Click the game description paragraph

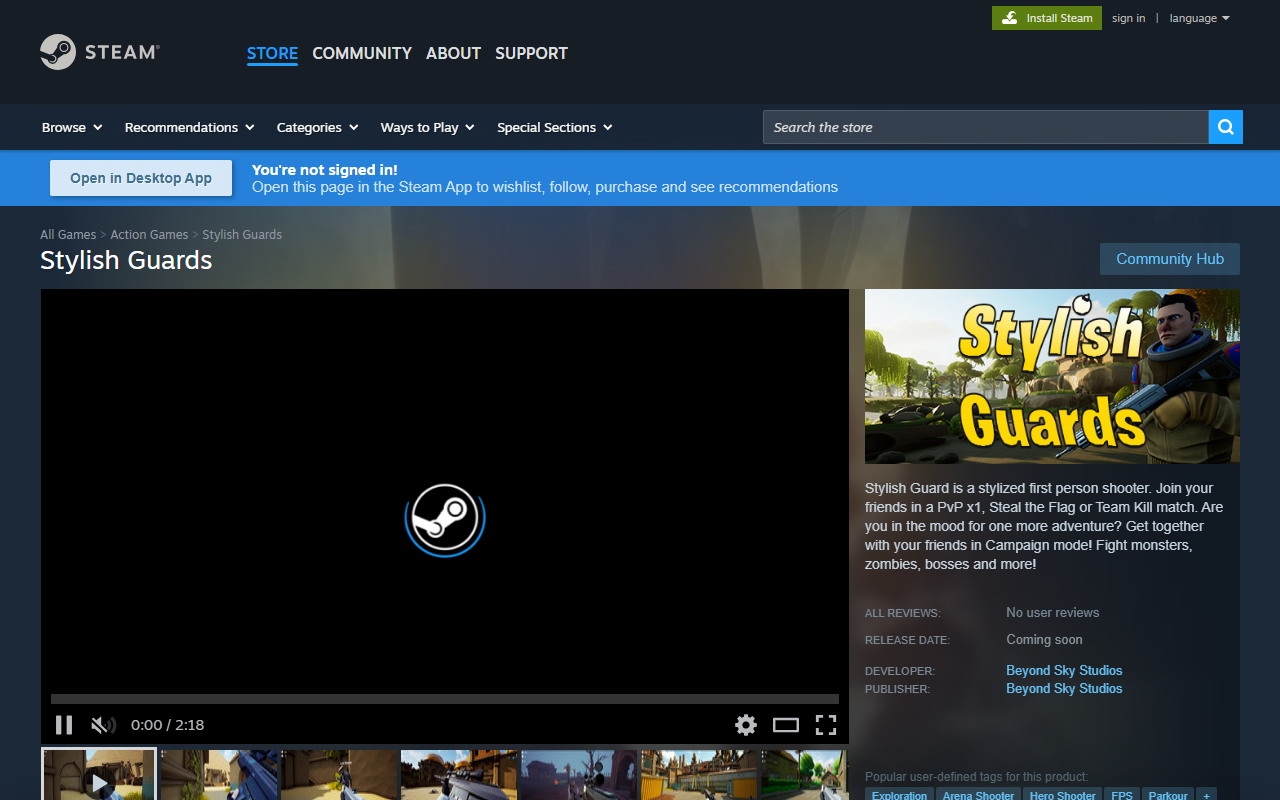coord(1045,526)
